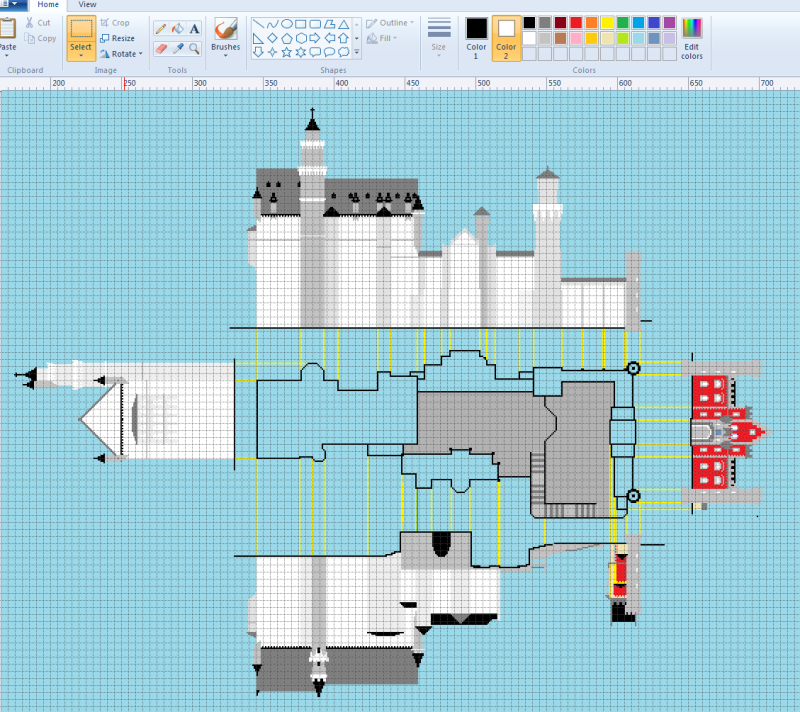Choose the Rounded rectangle shape

click(315, 24)
